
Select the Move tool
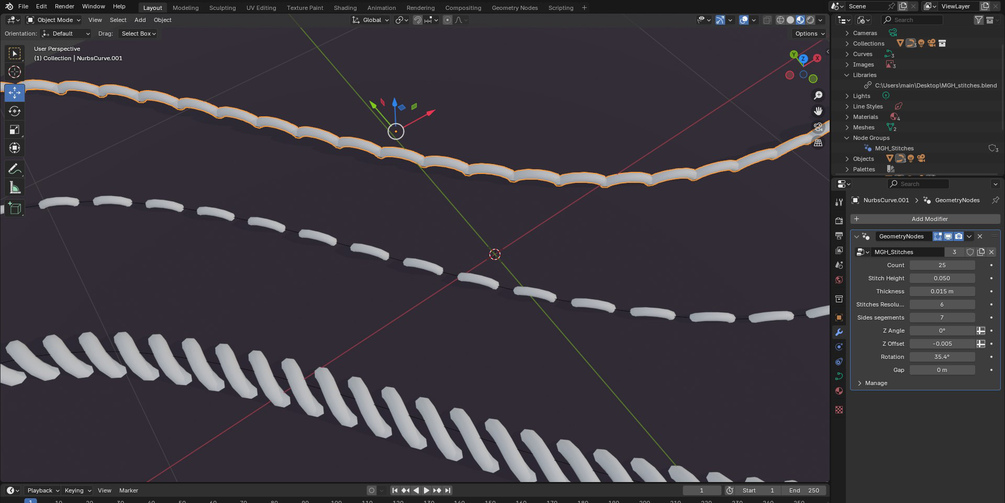15,92
